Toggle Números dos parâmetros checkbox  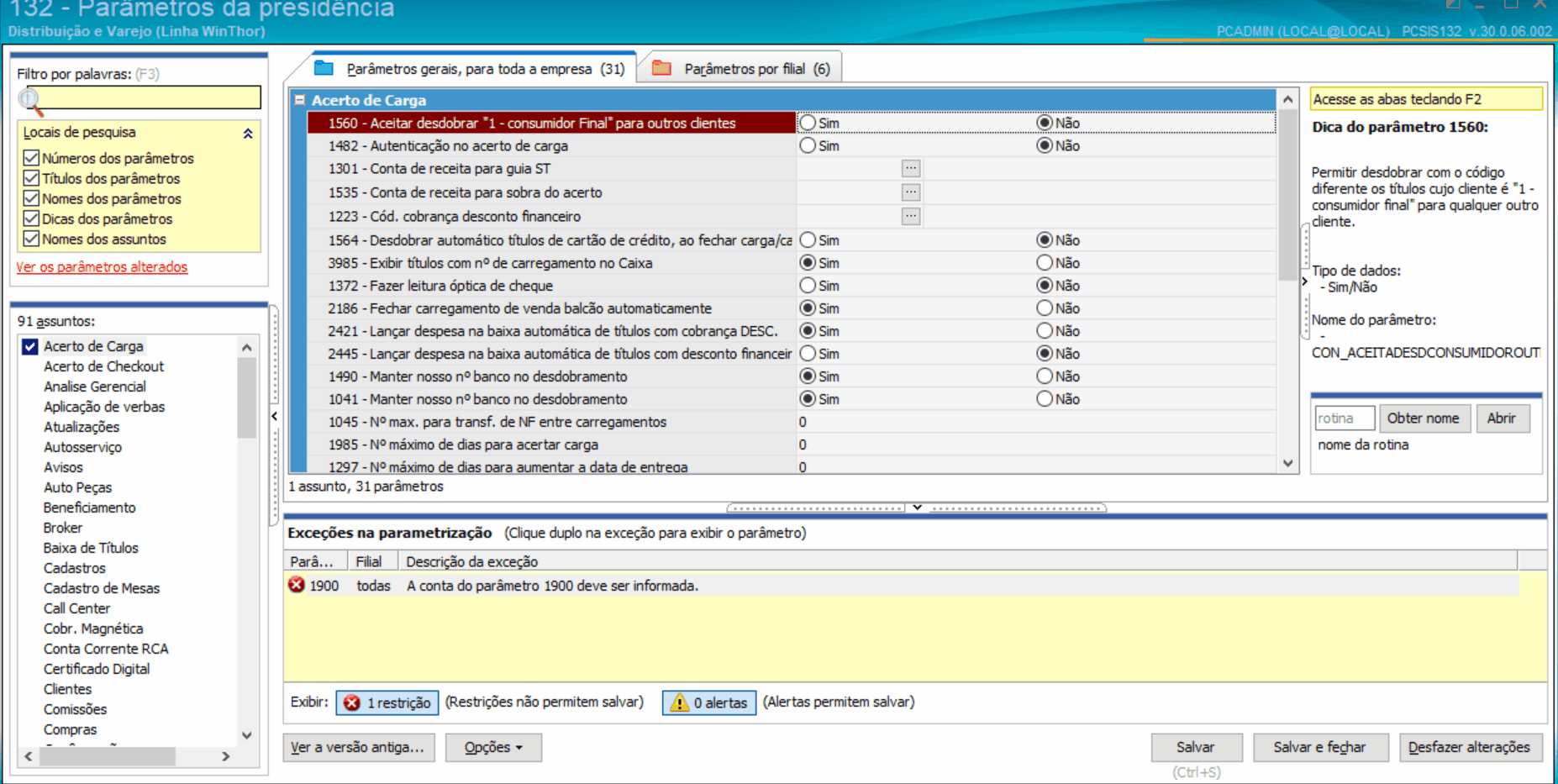click(x=31, y=158)
